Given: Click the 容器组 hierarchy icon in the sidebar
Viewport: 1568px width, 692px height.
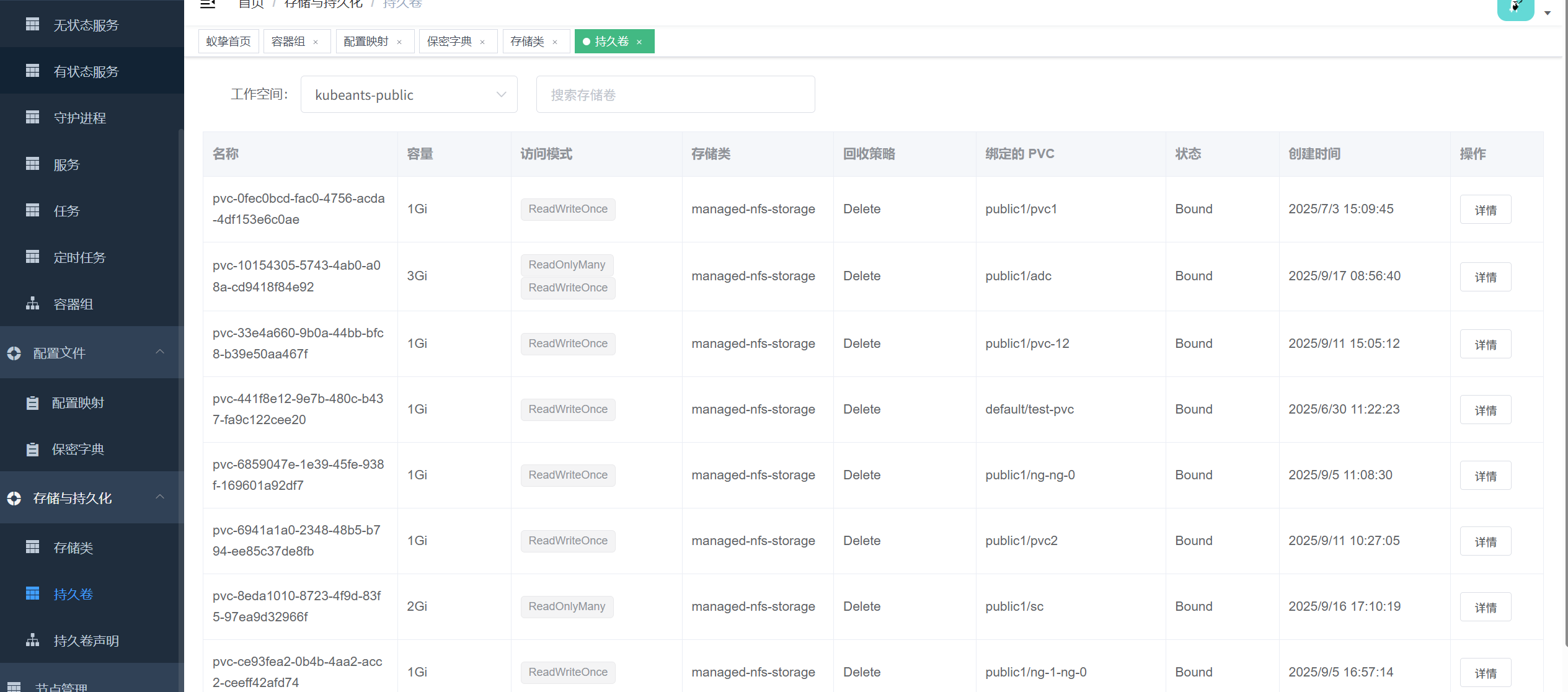Looking at the screenshot, I should coord(32,303).
